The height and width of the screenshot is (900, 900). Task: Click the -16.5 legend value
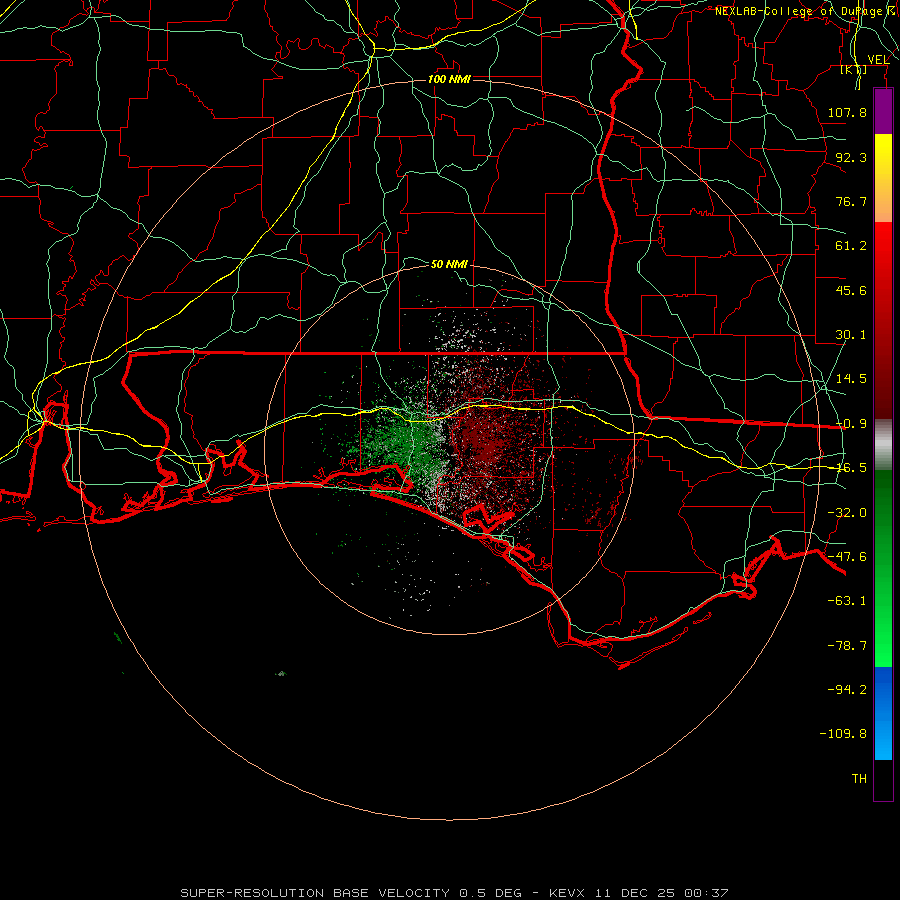click(851, 468)
